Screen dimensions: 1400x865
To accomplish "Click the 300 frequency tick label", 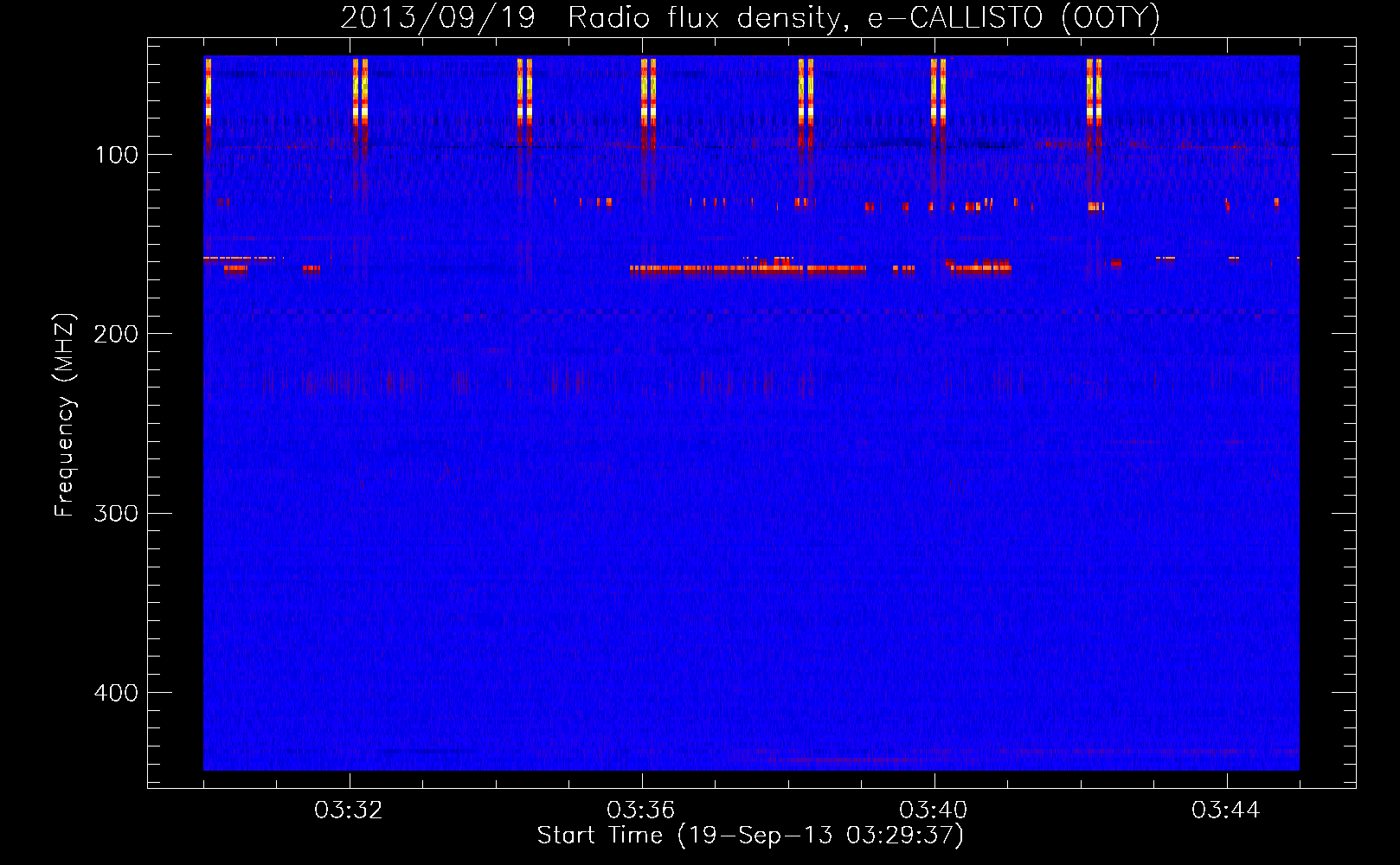I will click(116, 513).
